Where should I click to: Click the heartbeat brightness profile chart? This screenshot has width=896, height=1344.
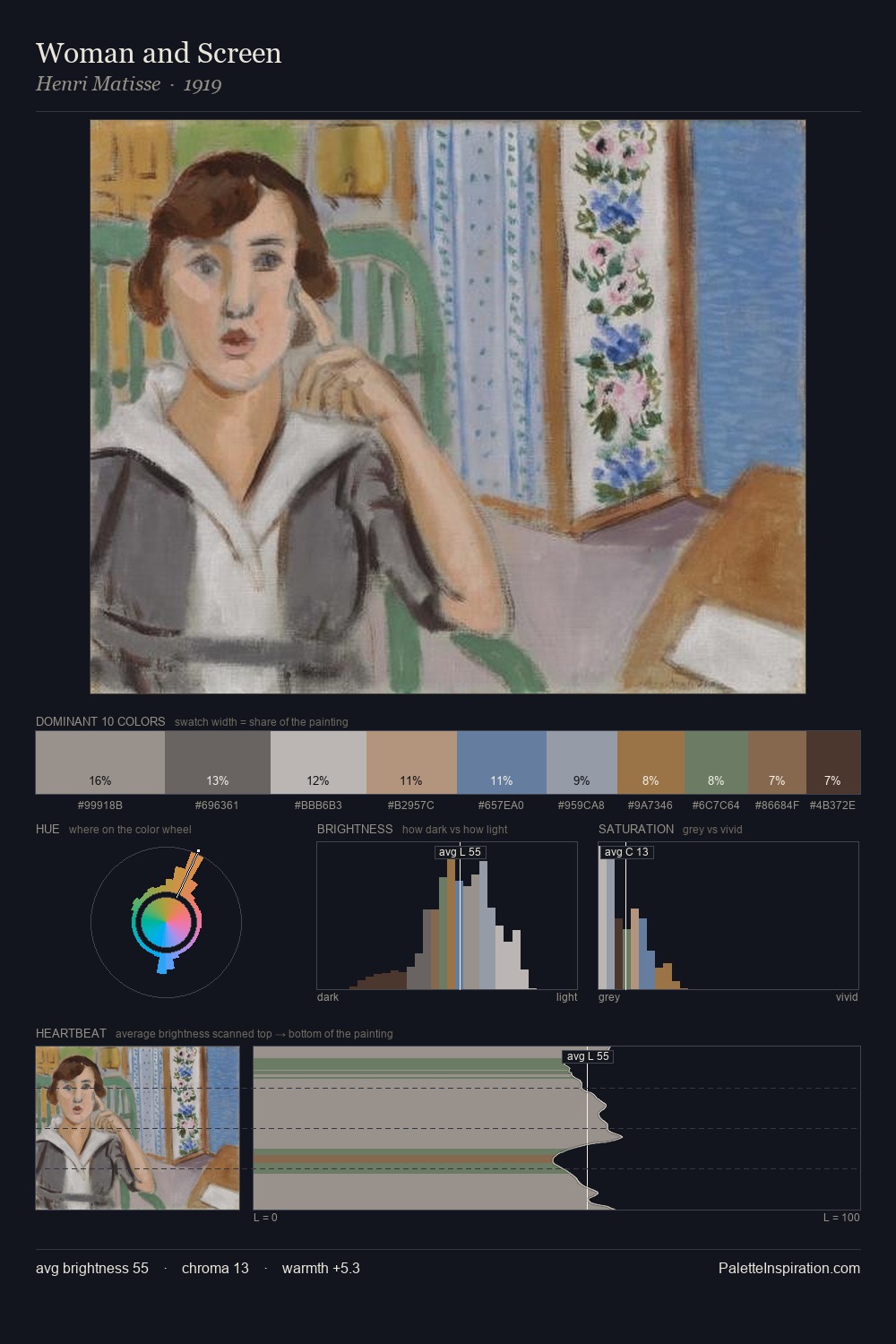pos(557,1128)
